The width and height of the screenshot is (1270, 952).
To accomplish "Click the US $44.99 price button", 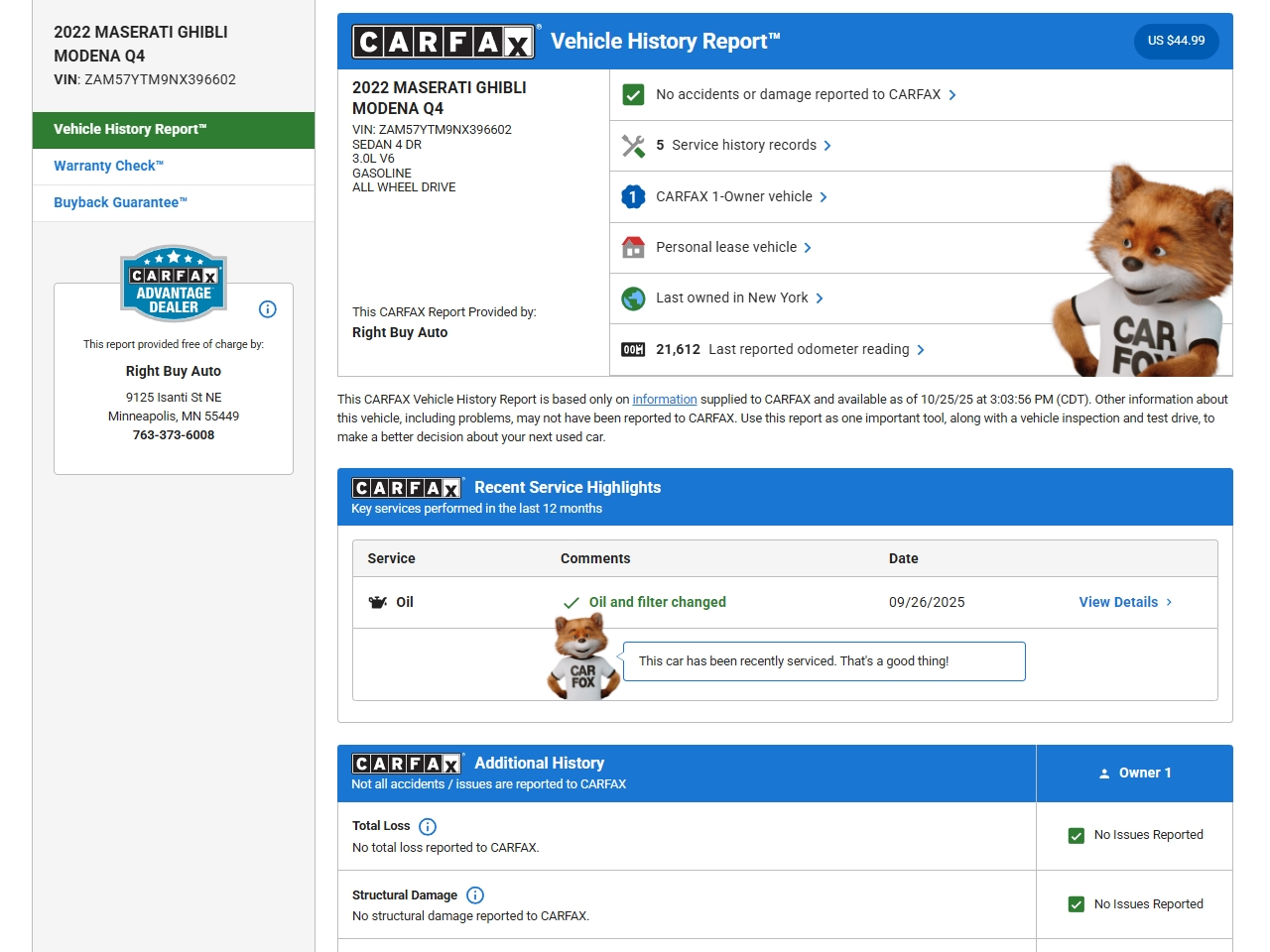I will tap(1176, 42).
